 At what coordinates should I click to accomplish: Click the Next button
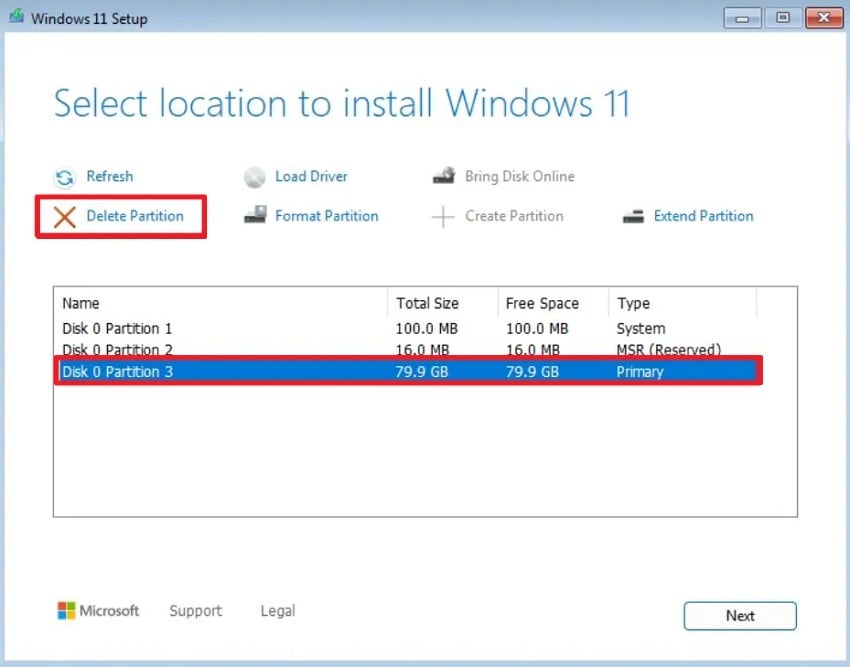[740, 616]
